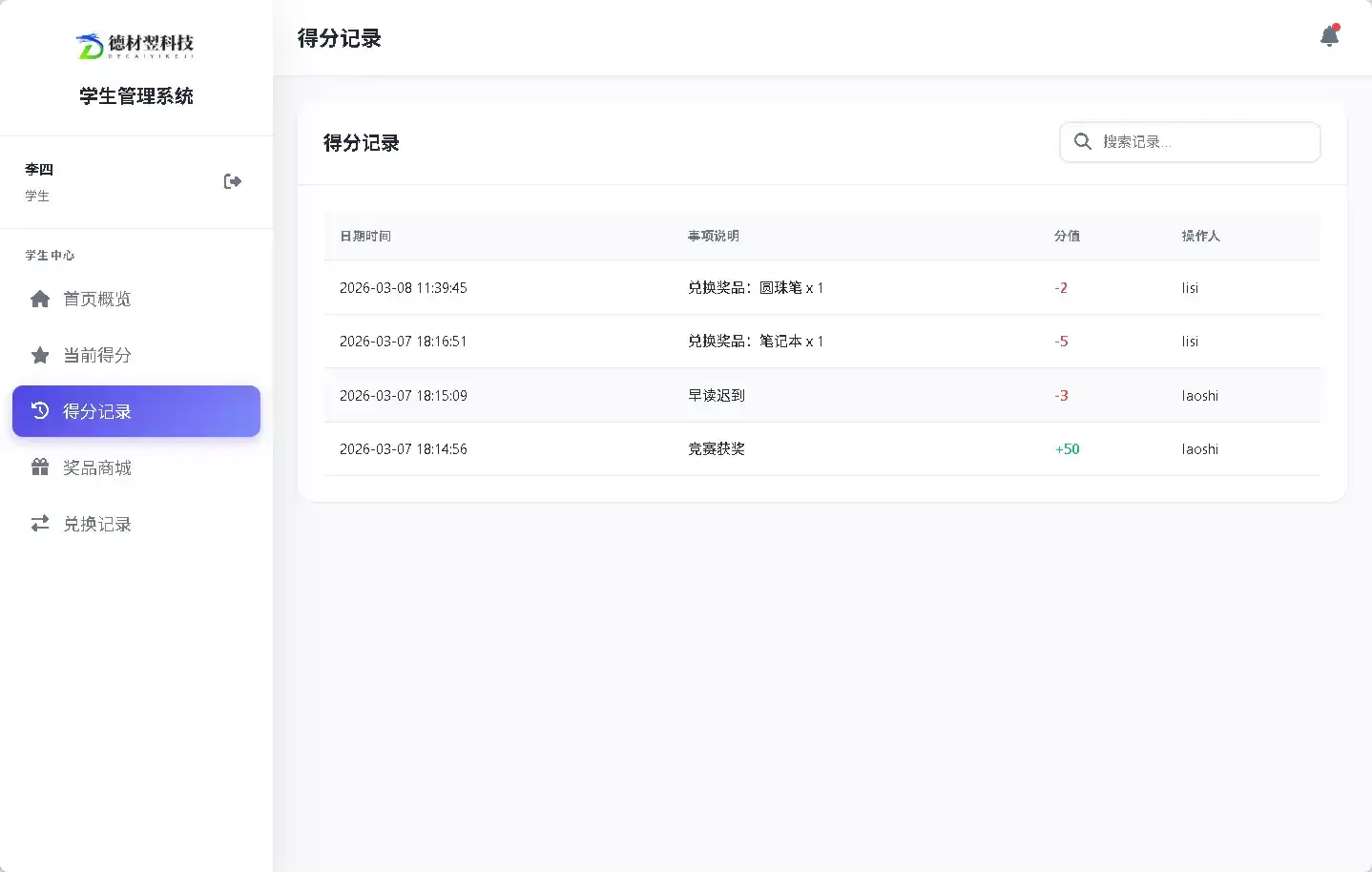
Task: Click the magnifier icon in search box
Action: [x=1081, y=141]
